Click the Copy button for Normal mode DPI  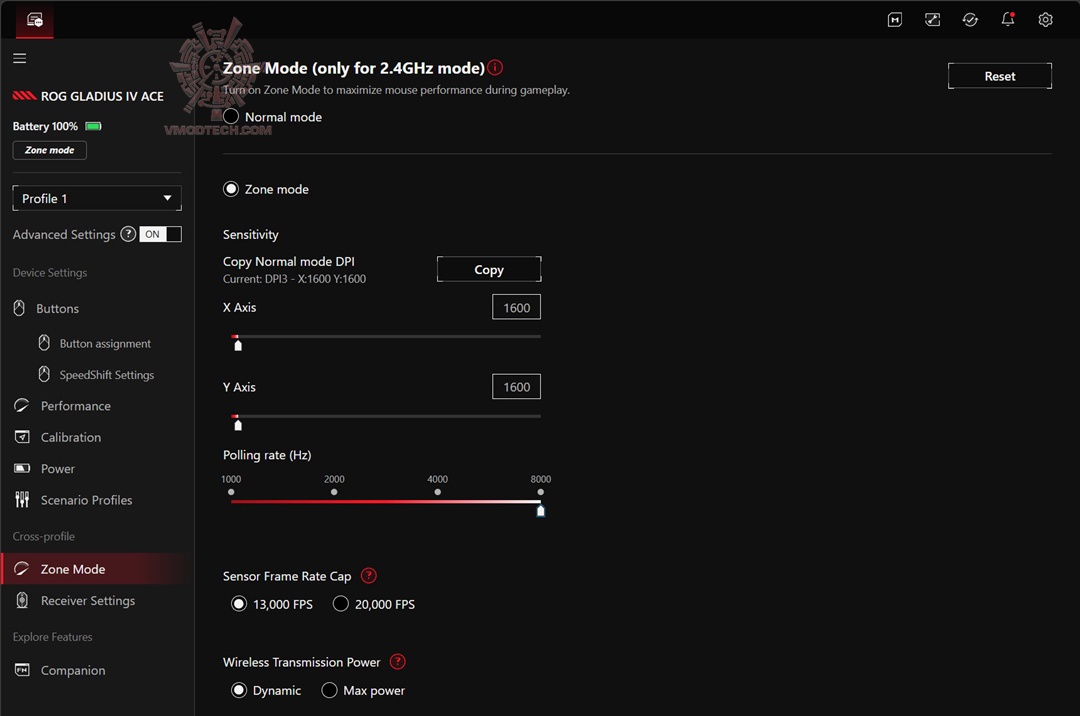point(489,269)
